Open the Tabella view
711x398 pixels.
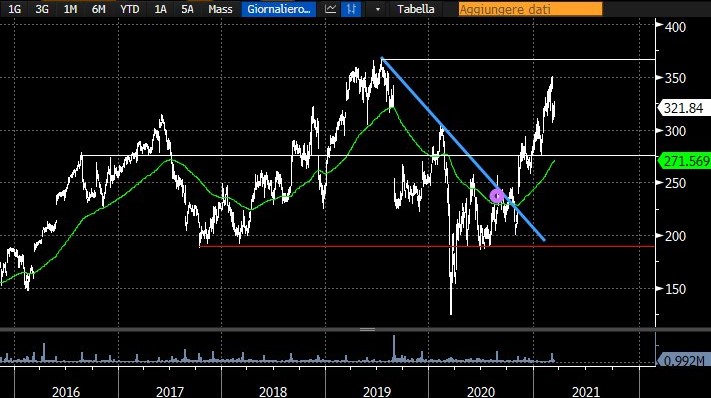(415, 9)
